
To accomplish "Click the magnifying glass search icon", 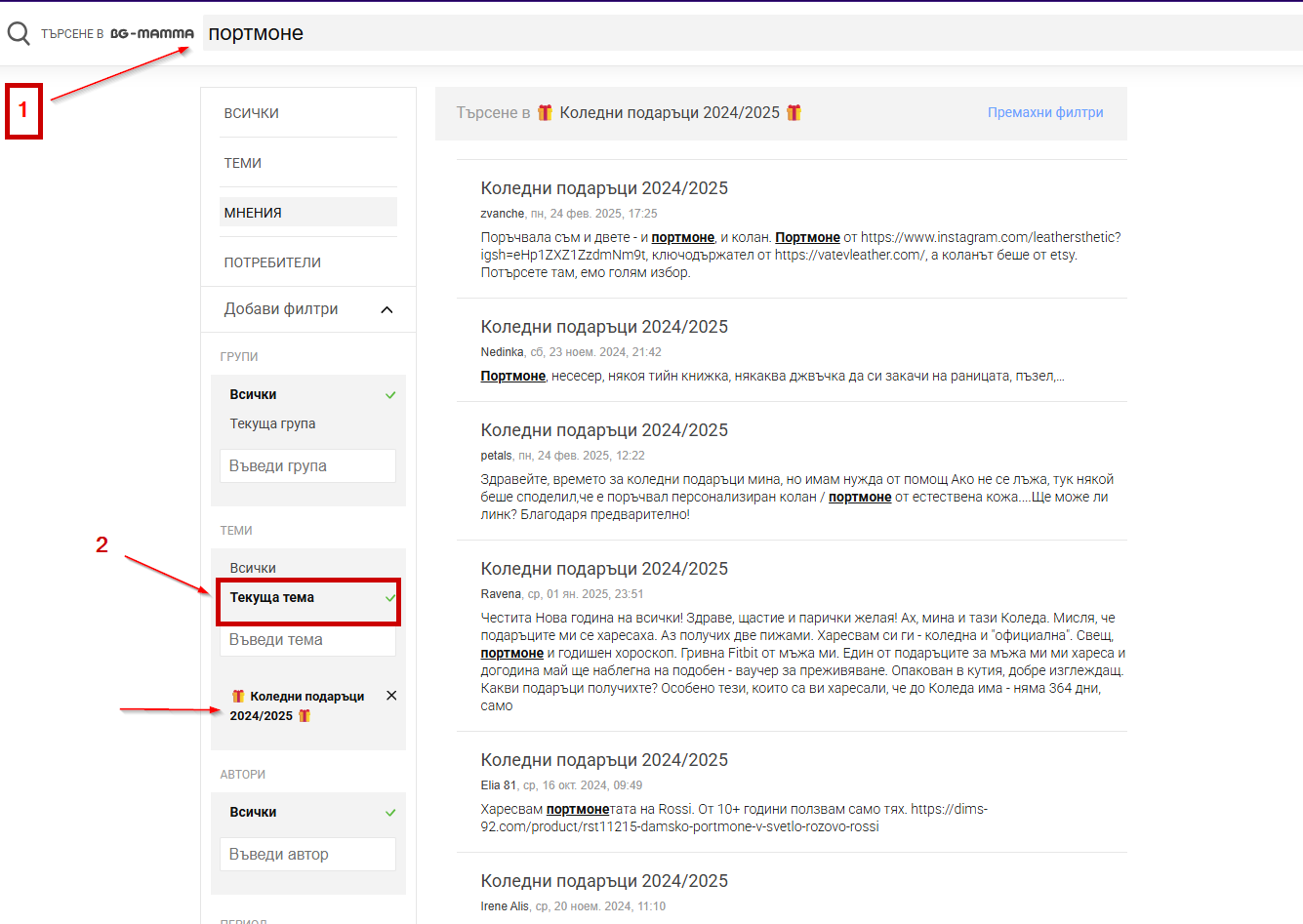I will 19,34.
